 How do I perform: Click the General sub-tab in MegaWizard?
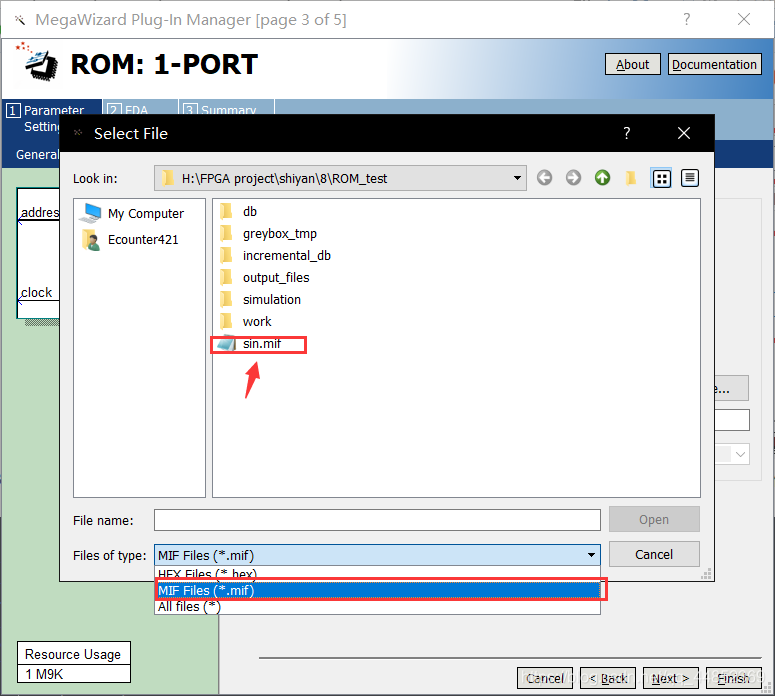click(38, 155)
